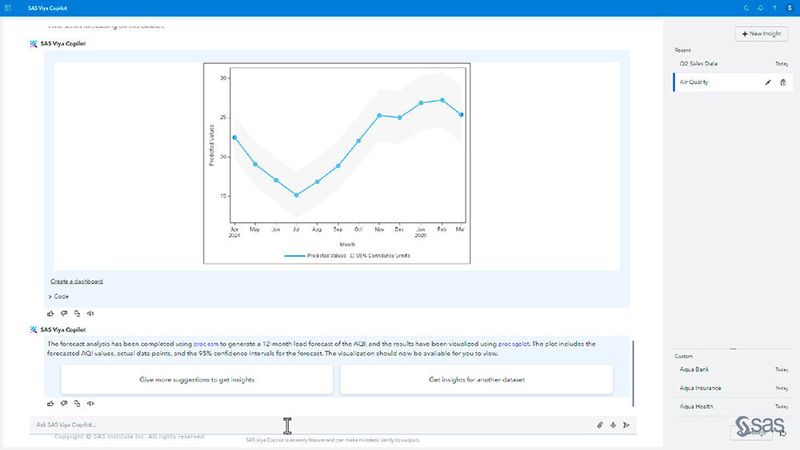The height and width of the screenshot is (450, 800).
Task: Click the chat area vertical scrollbar
Action: (x=633, y=373)
